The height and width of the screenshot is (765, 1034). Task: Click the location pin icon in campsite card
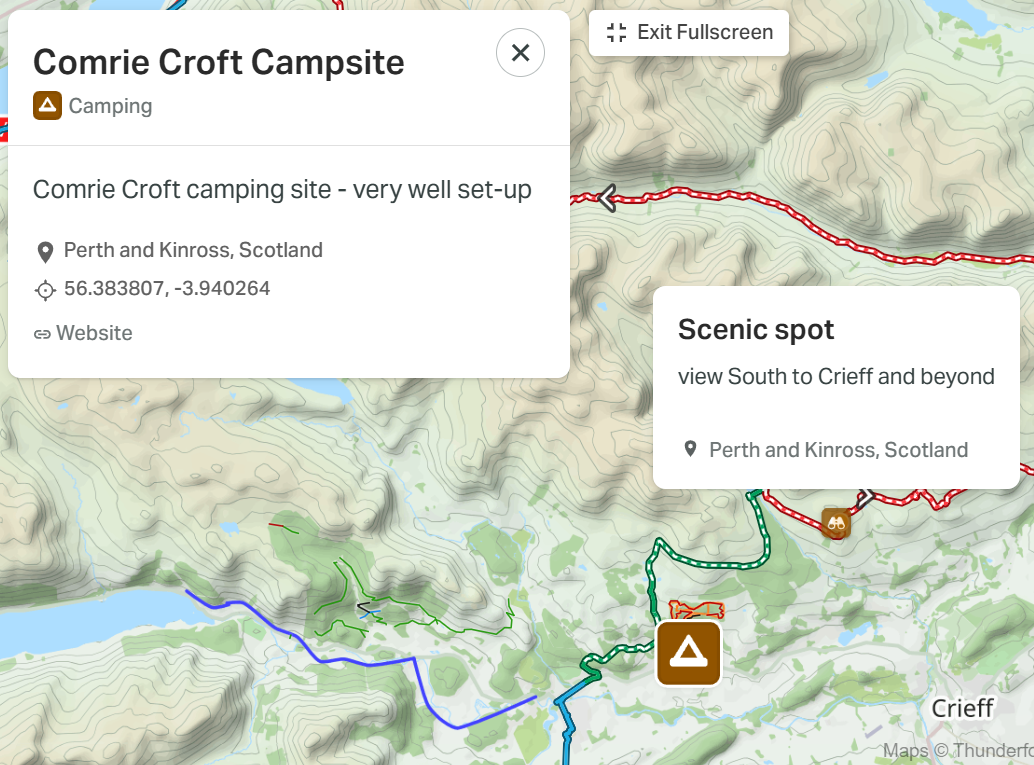(46, 252)
